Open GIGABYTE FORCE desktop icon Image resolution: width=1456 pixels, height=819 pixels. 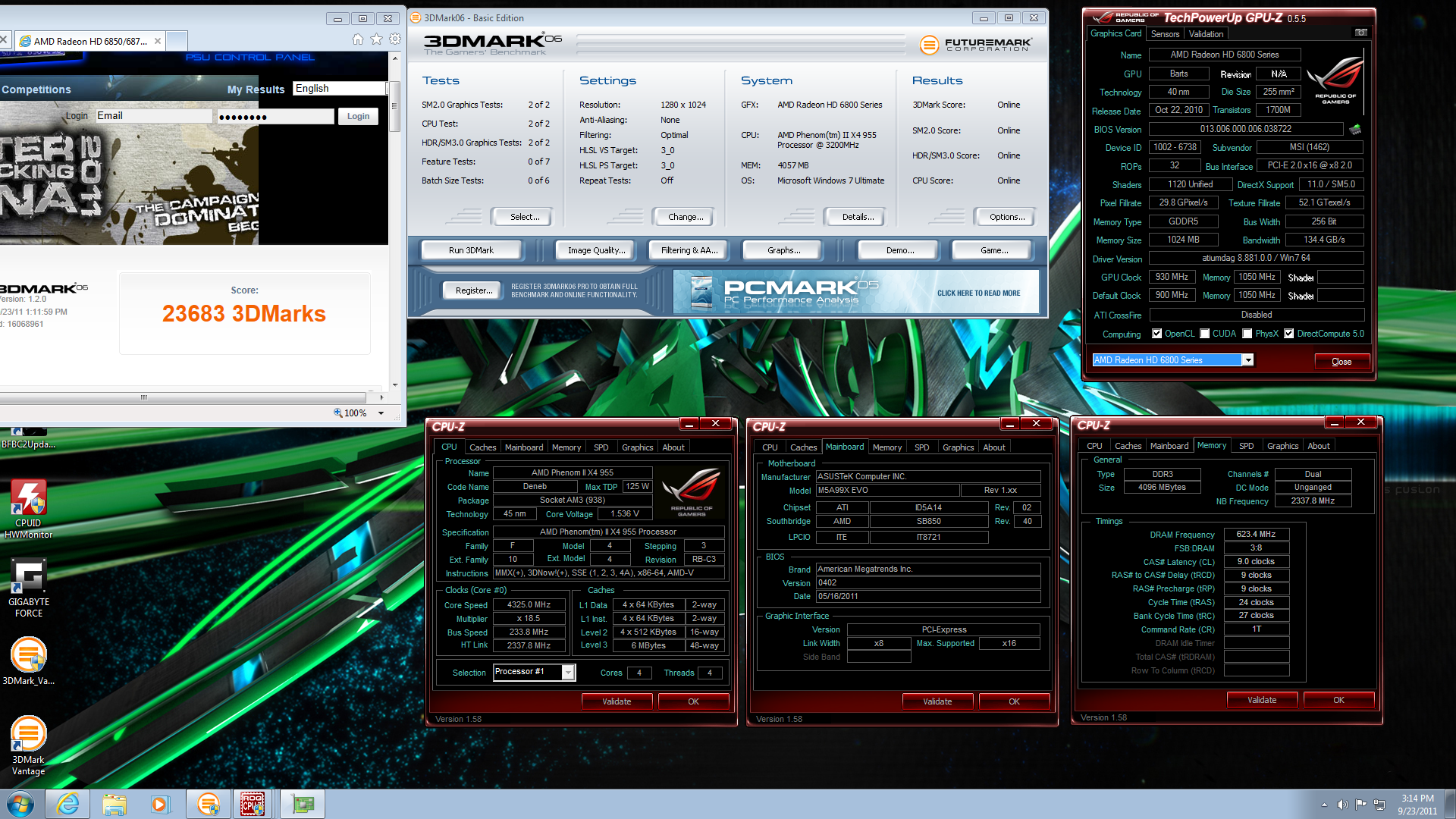28,588
